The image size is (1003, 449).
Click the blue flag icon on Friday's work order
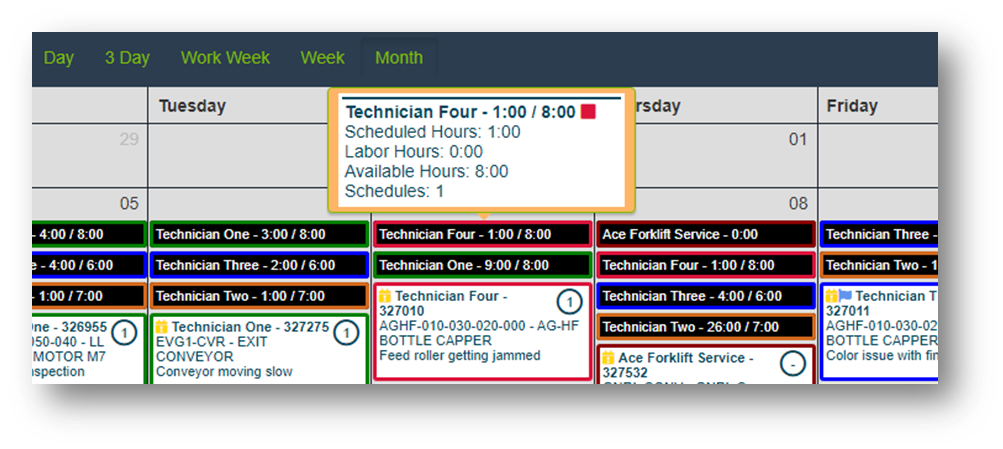(x=845, y=296)
